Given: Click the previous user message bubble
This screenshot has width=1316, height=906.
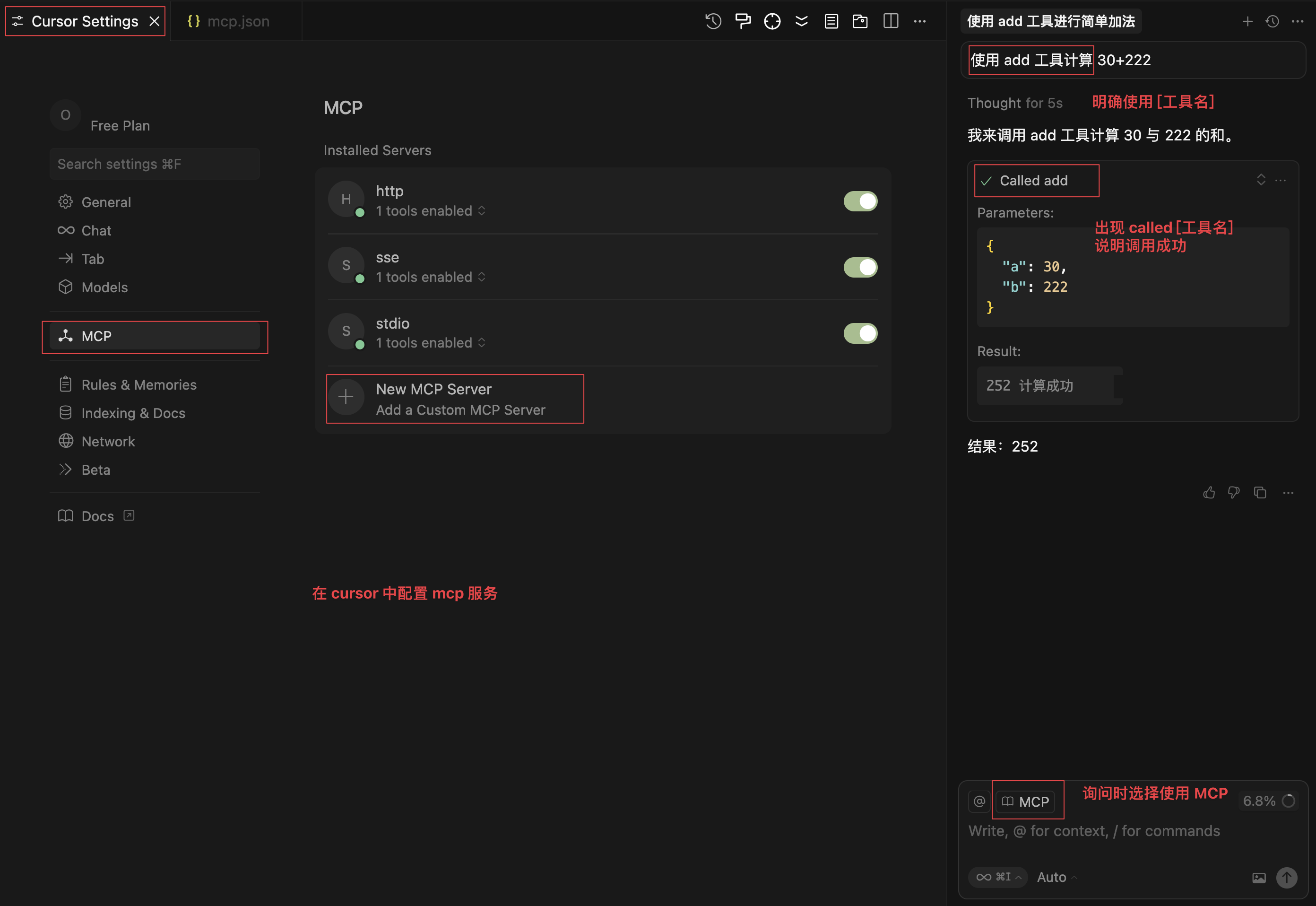Looking at the screenshot, I should pos(1133,60).
